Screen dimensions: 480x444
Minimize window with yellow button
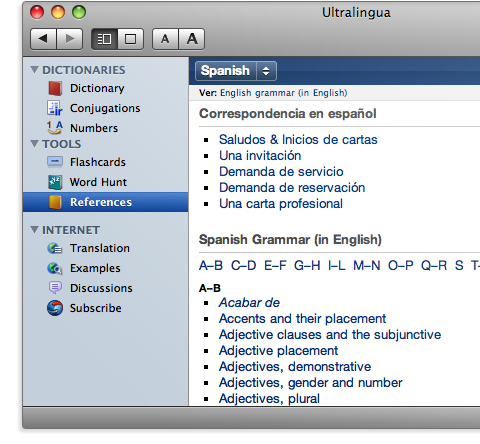[x=58, y=12]
